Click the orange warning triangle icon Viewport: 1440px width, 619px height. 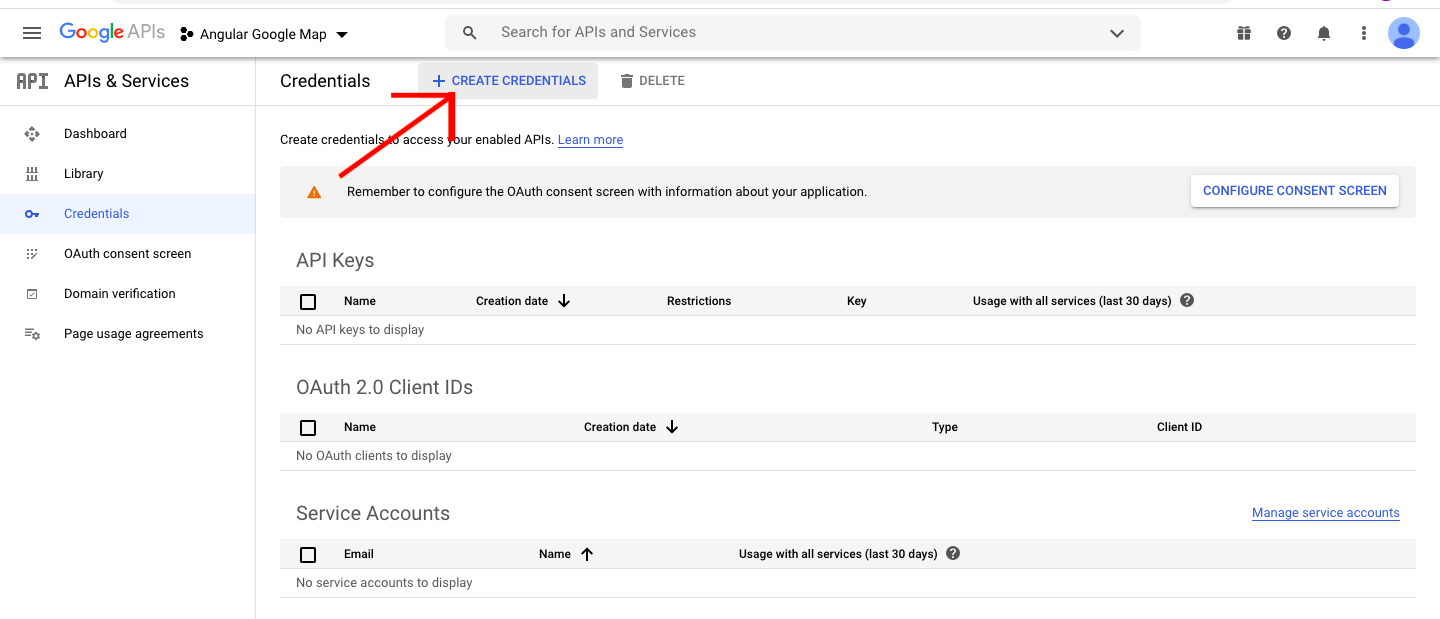[x=314, y=192]
